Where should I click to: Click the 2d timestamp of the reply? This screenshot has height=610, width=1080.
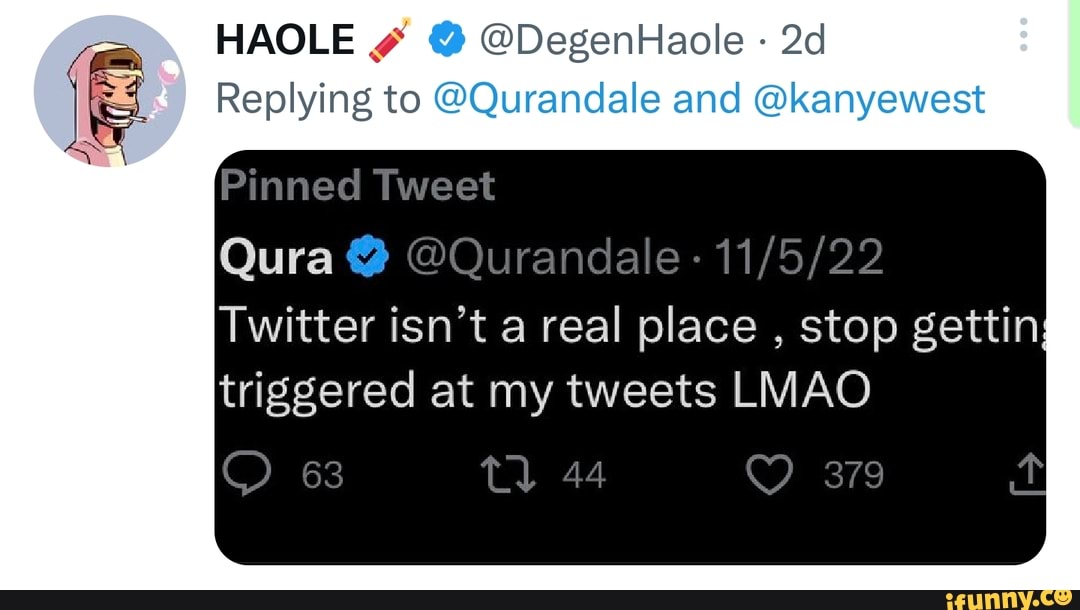click(x=801, y=41)
